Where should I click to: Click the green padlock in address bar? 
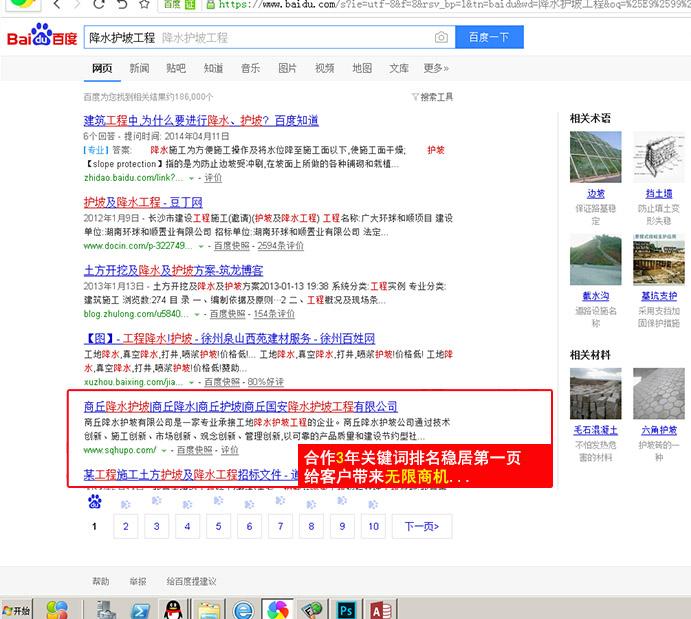(211, 5)
